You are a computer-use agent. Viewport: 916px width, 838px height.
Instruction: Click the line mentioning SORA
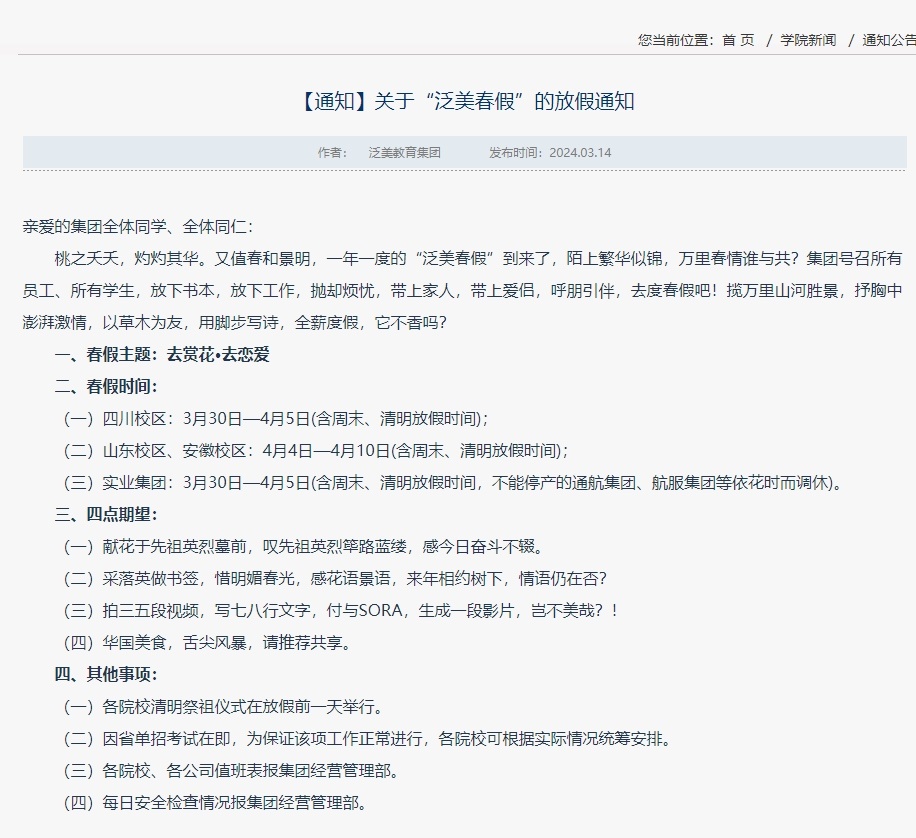point(341,611)
